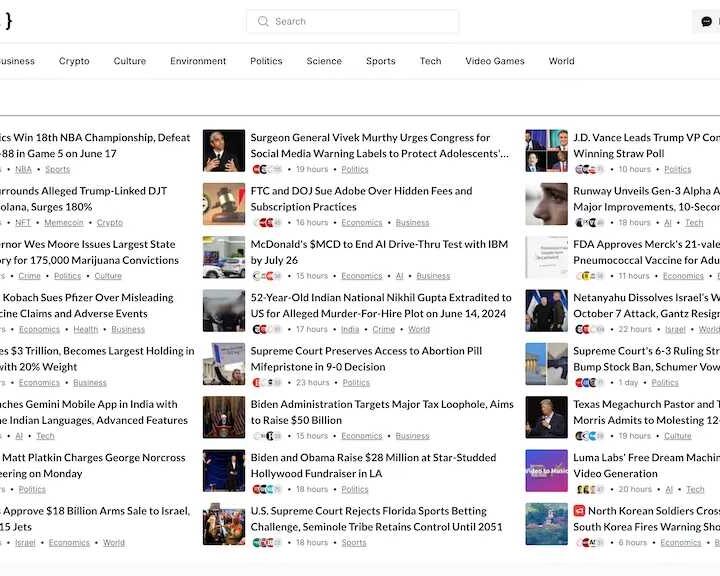Open the Nikhil Gupta extradition headline

pyautogui.click(x=380, y=305)
